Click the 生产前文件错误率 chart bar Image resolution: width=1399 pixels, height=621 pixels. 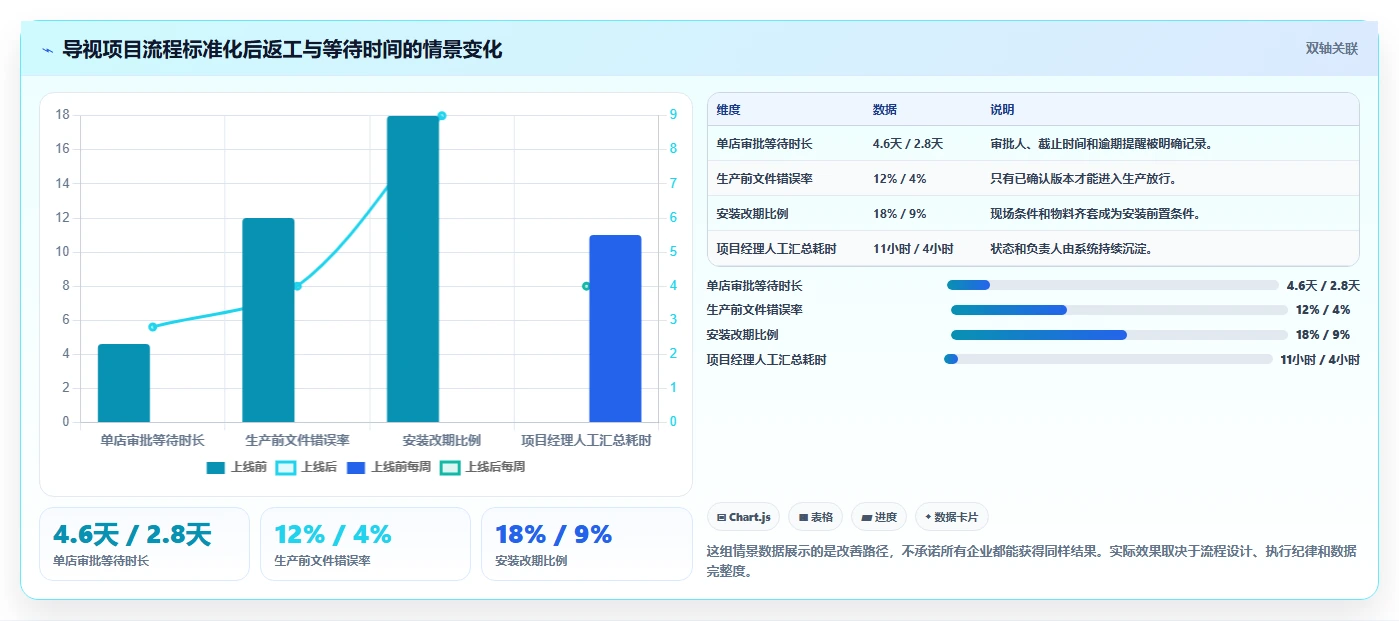click(x=268, y=320)
